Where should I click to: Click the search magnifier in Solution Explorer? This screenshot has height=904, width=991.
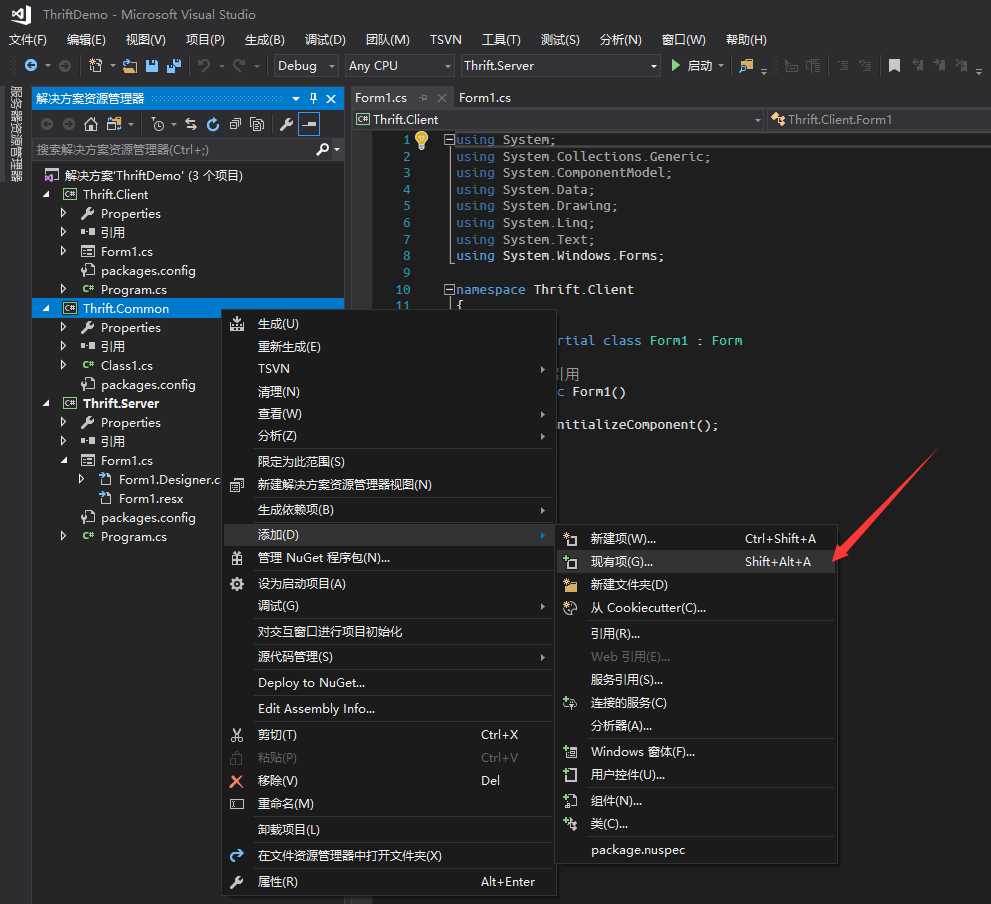tap(322, 149)
